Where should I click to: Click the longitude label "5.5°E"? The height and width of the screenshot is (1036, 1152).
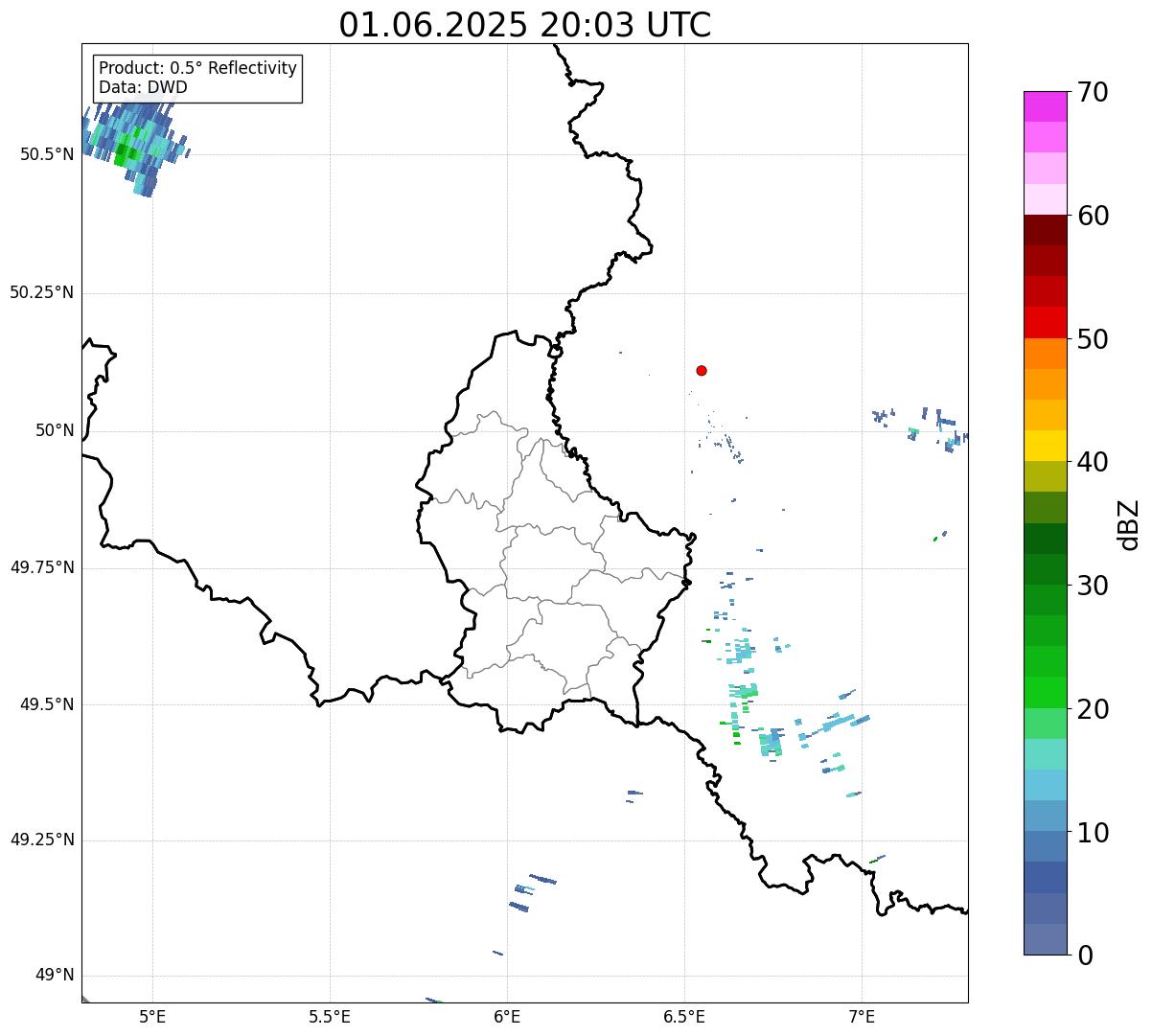click(x=330, y=1017)
